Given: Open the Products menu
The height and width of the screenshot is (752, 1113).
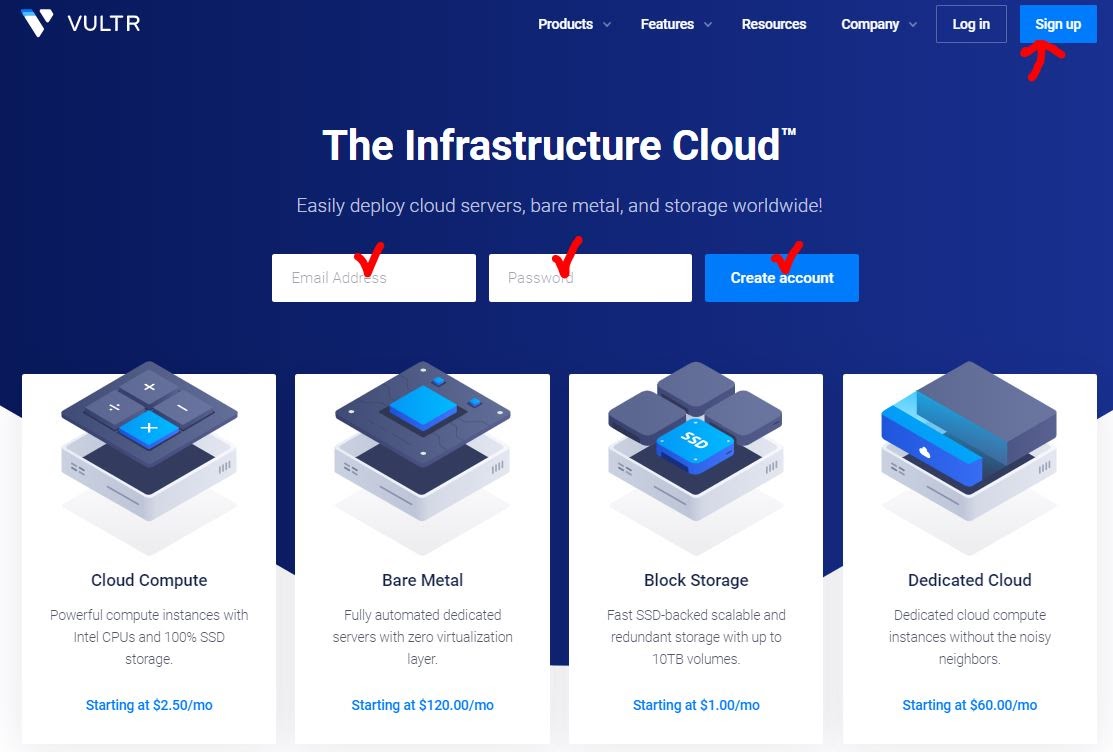Looking at the screenshot, I should (x=565, y=24).
